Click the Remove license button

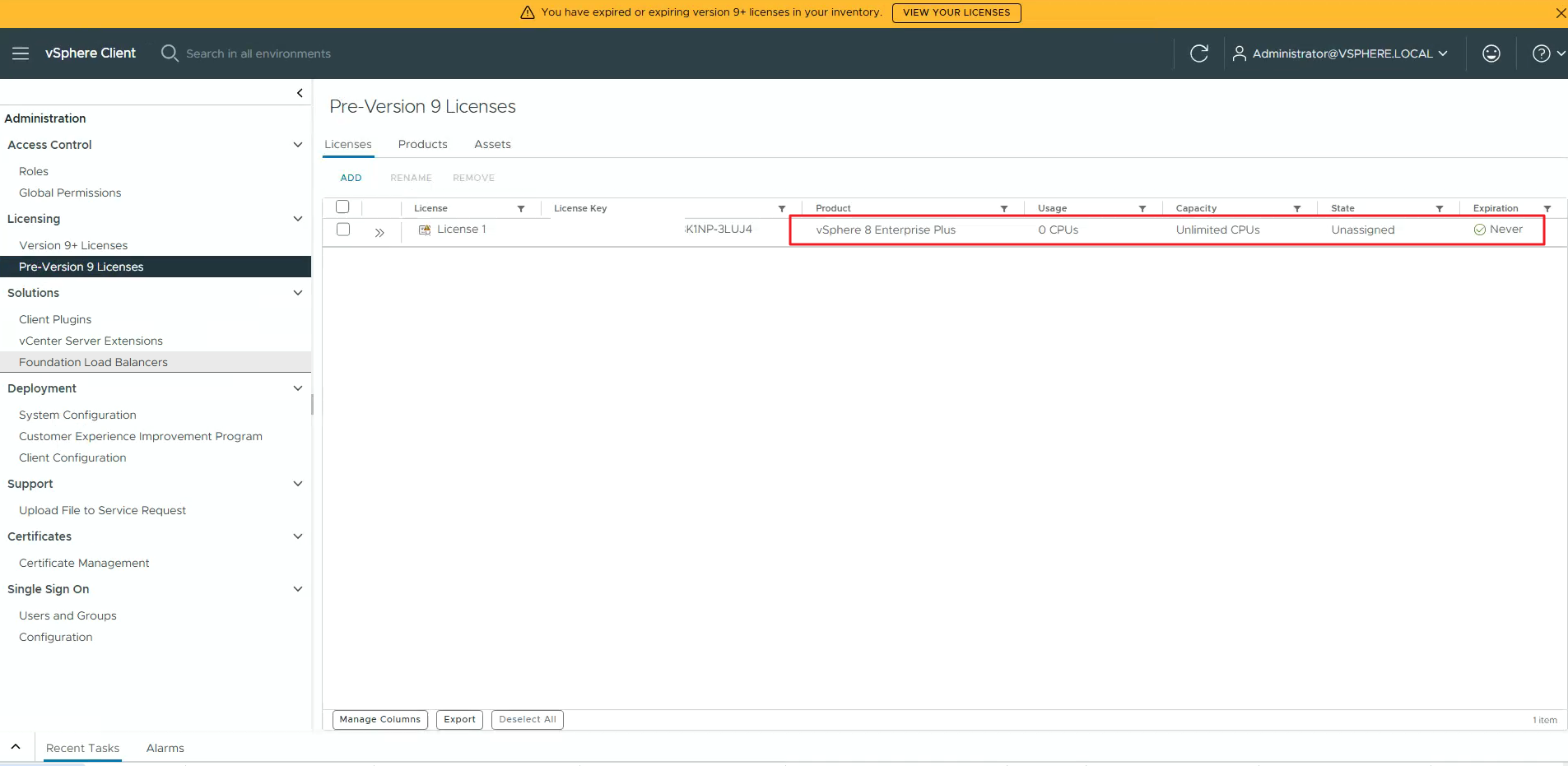[x=474, y=178]
